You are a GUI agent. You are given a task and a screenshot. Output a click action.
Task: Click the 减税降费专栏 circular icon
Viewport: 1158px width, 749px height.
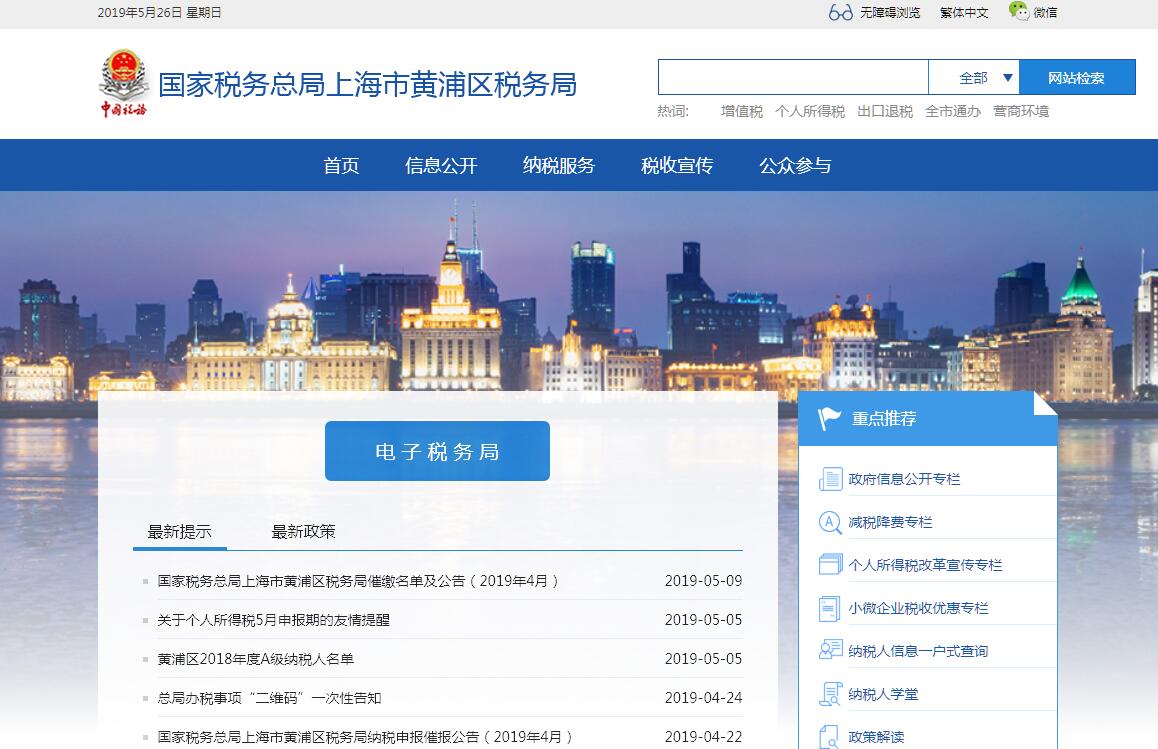(830, 522)
